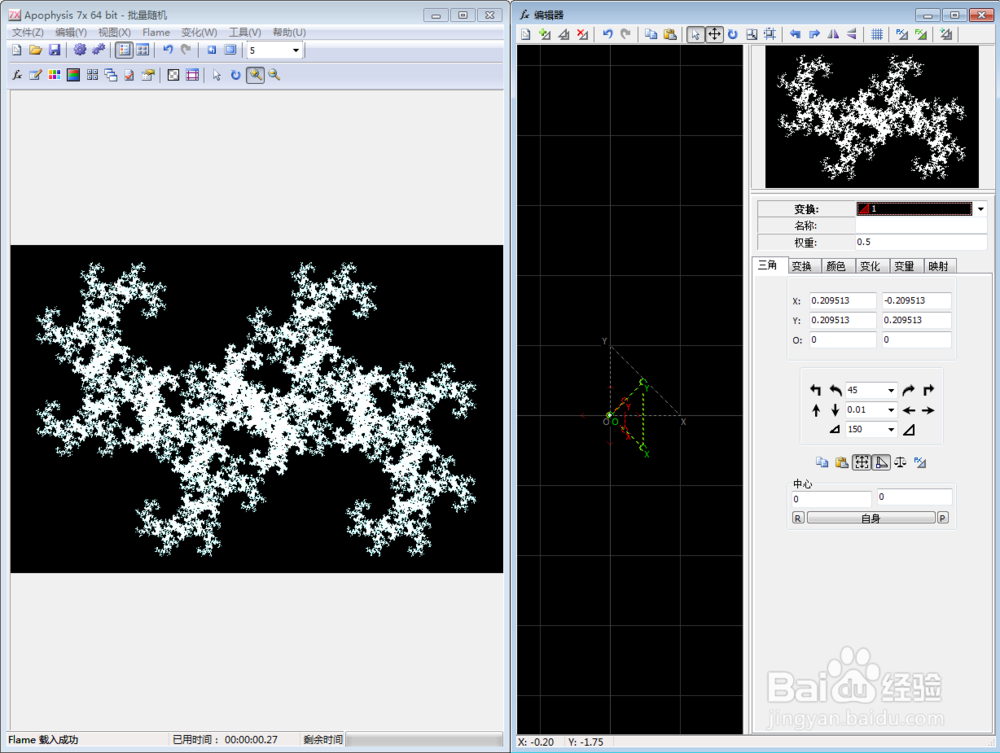
Task: Delete the selected transform
Action: click(581, 34)
